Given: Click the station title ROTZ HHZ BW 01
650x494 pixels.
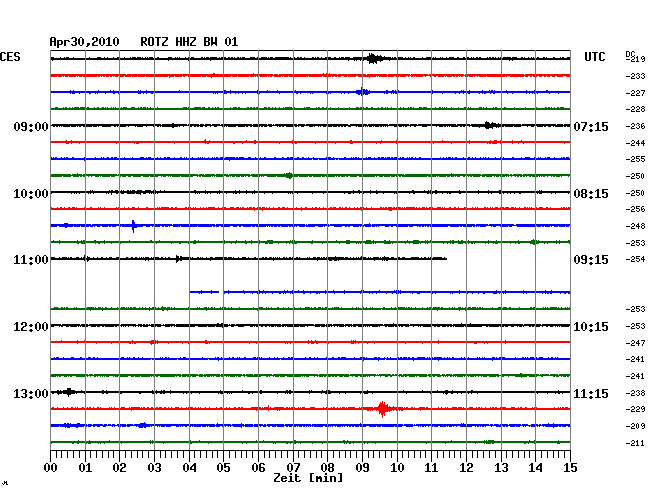Looking at the screenshot, I should [x=189, y=42].
